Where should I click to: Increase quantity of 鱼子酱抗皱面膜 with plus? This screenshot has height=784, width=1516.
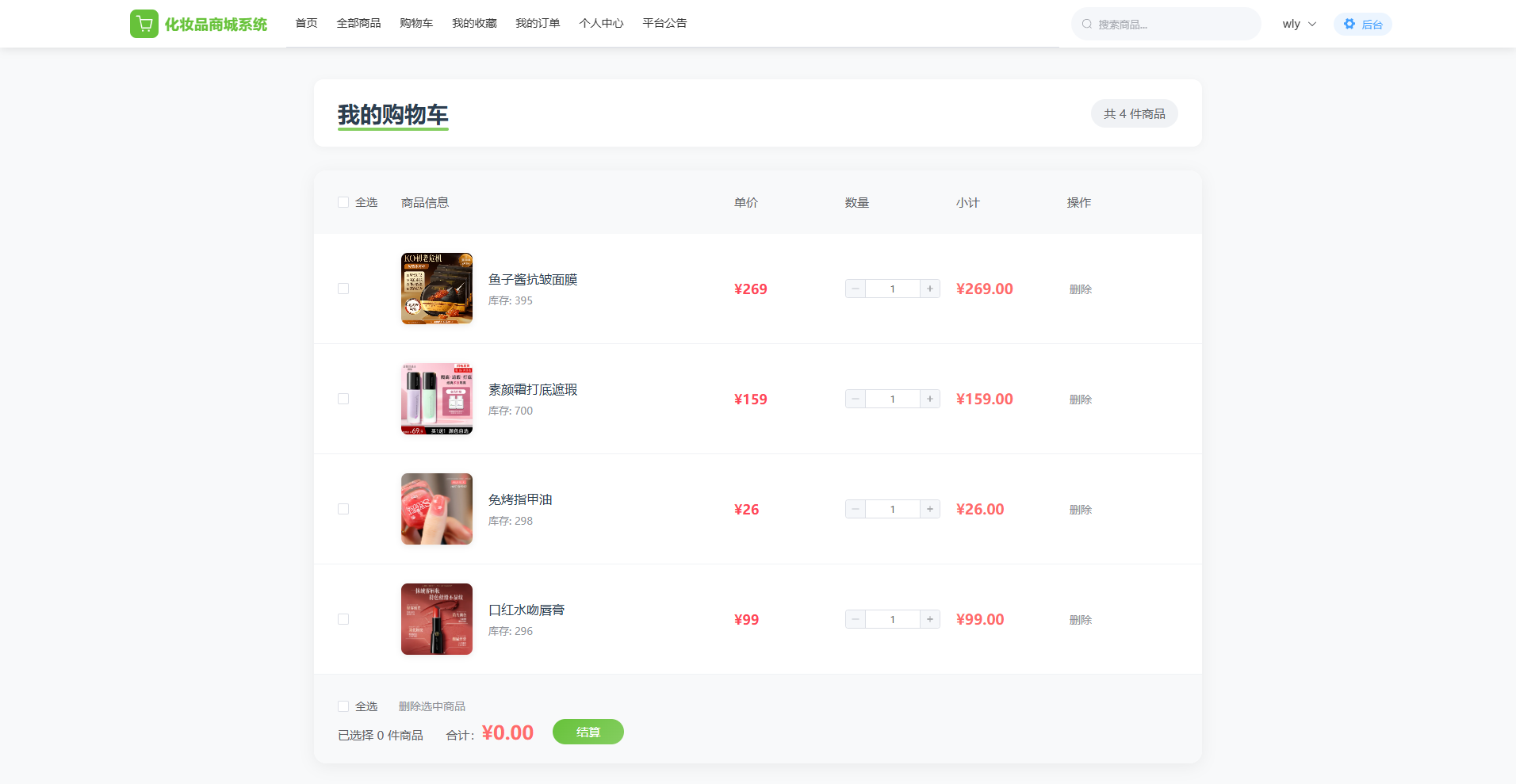click(930, 289)
